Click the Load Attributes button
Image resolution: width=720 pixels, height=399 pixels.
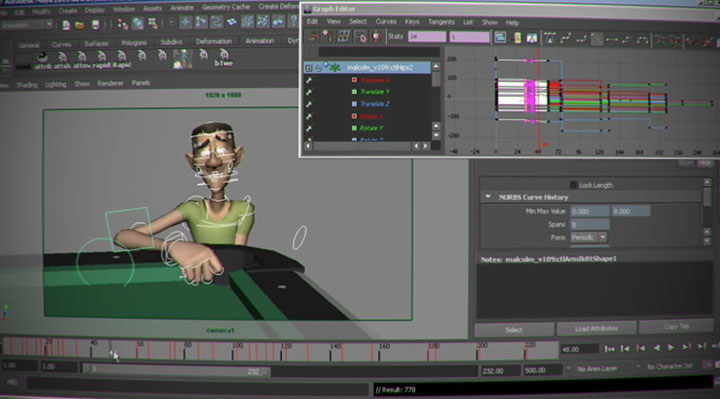click(596, 328)
